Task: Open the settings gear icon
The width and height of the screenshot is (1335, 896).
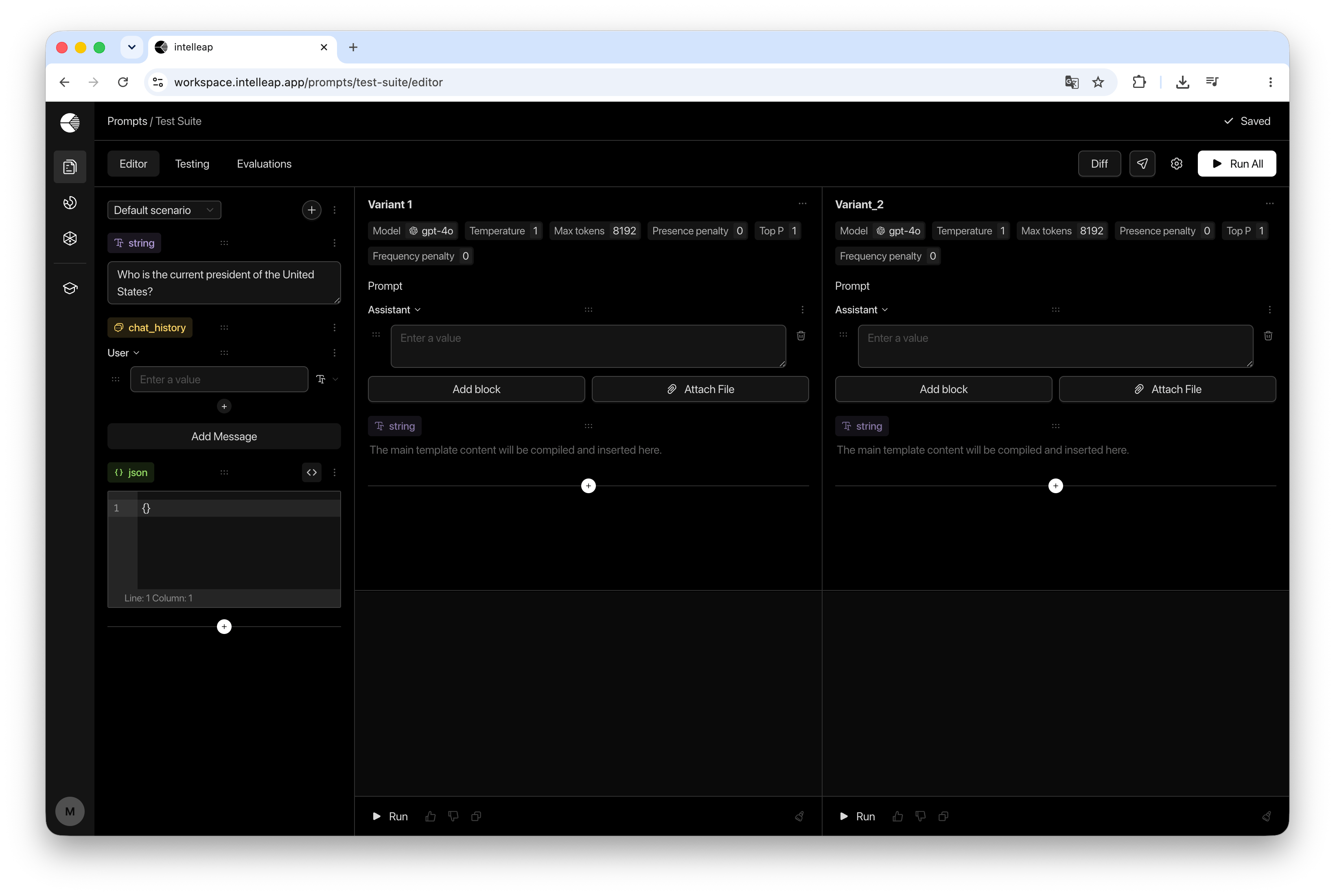Action: pos(1176,164)
